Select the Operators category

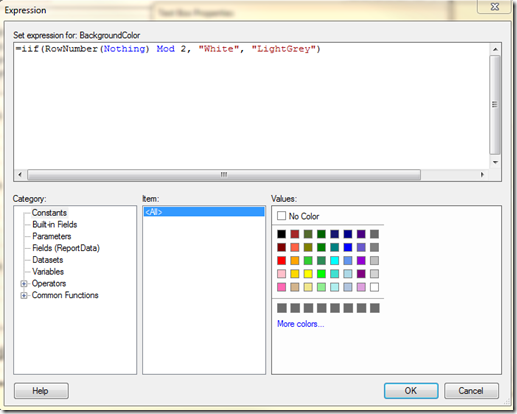(x=49, y=283)
